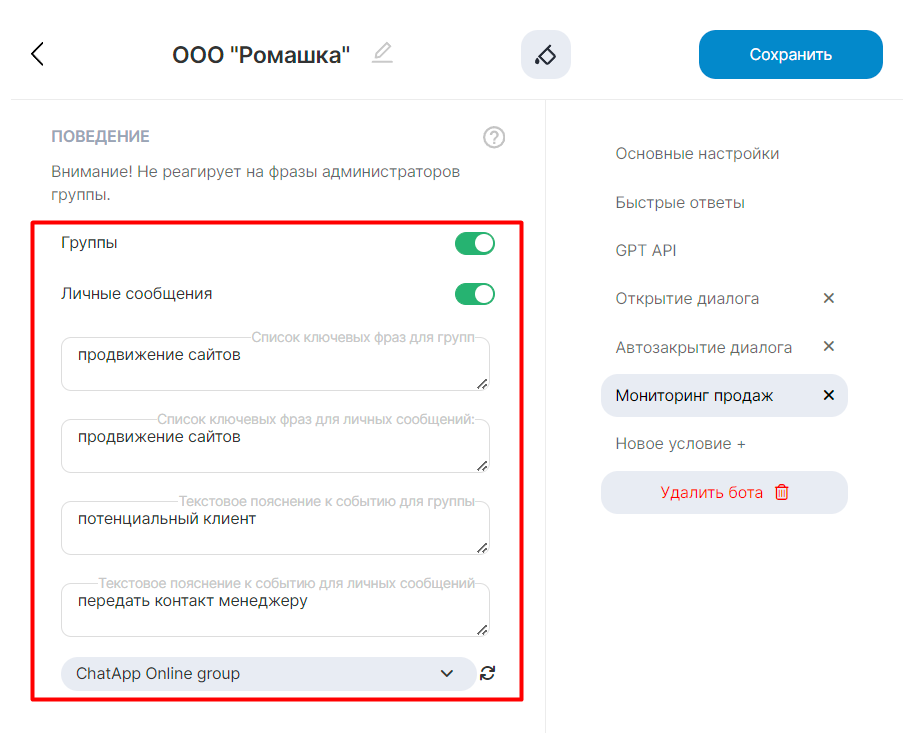Toggle the Группы switch

point(475,243)
